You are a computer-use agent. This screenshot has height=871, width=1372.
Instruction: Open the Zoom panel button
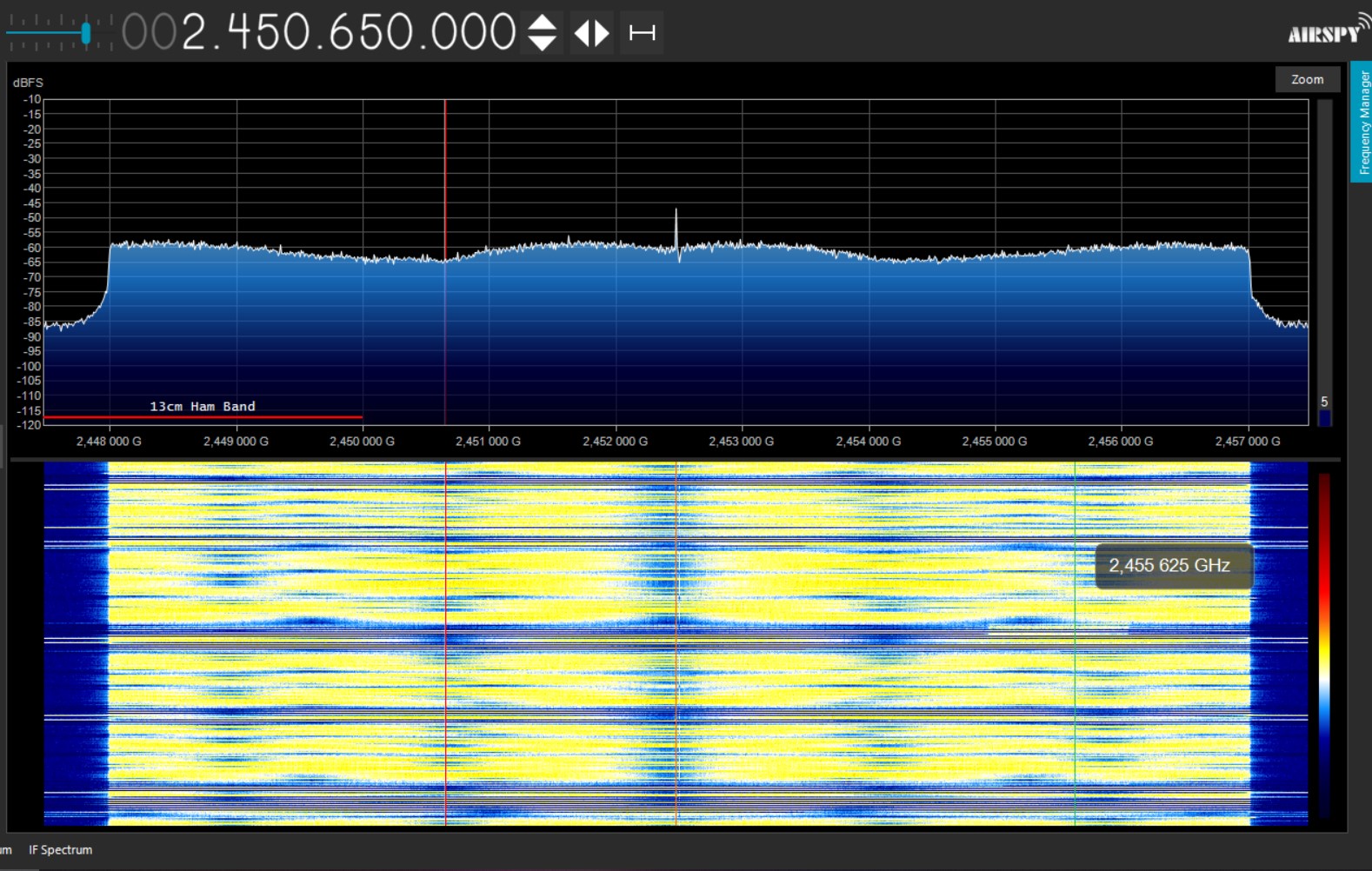(x=1307, y=79)
